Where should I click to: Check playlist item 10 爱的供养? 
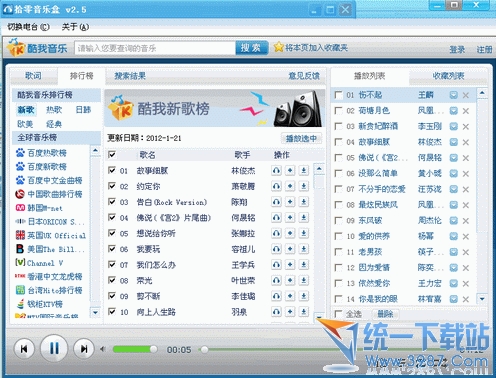click(338, 236)
